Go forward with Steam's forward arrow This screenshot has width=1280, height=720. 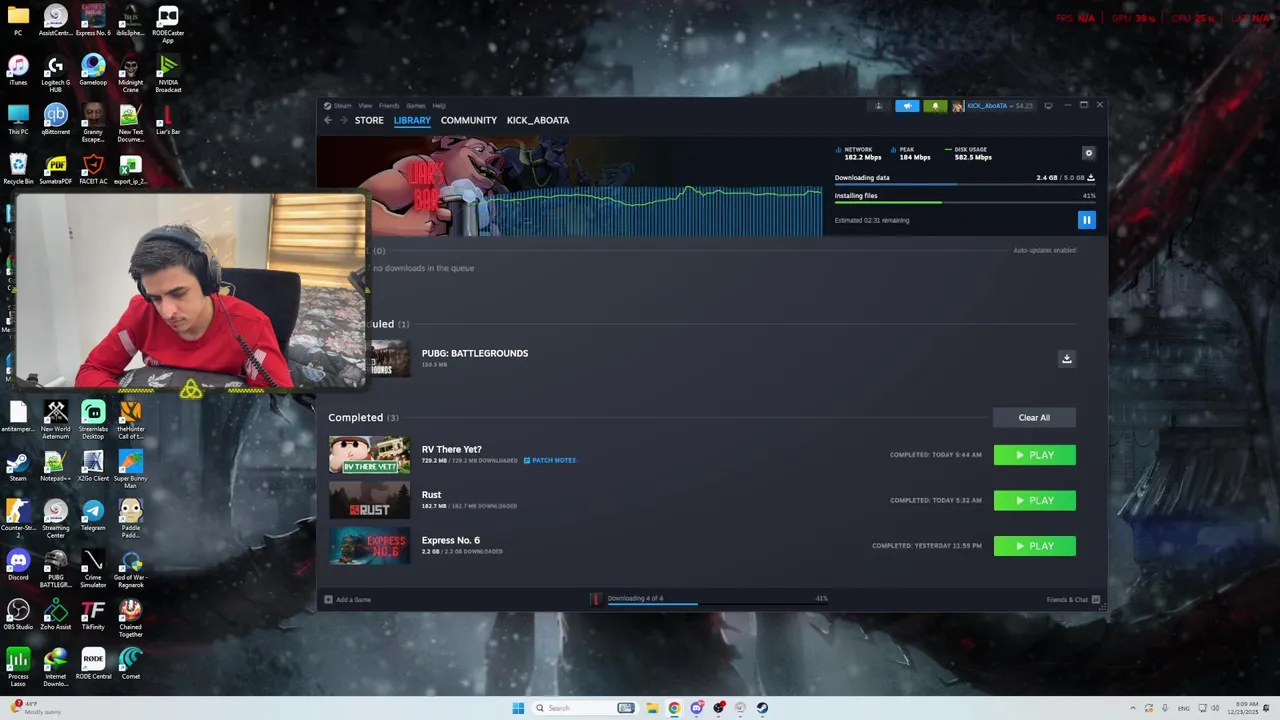pyautogui.click(x=344, y=120)
